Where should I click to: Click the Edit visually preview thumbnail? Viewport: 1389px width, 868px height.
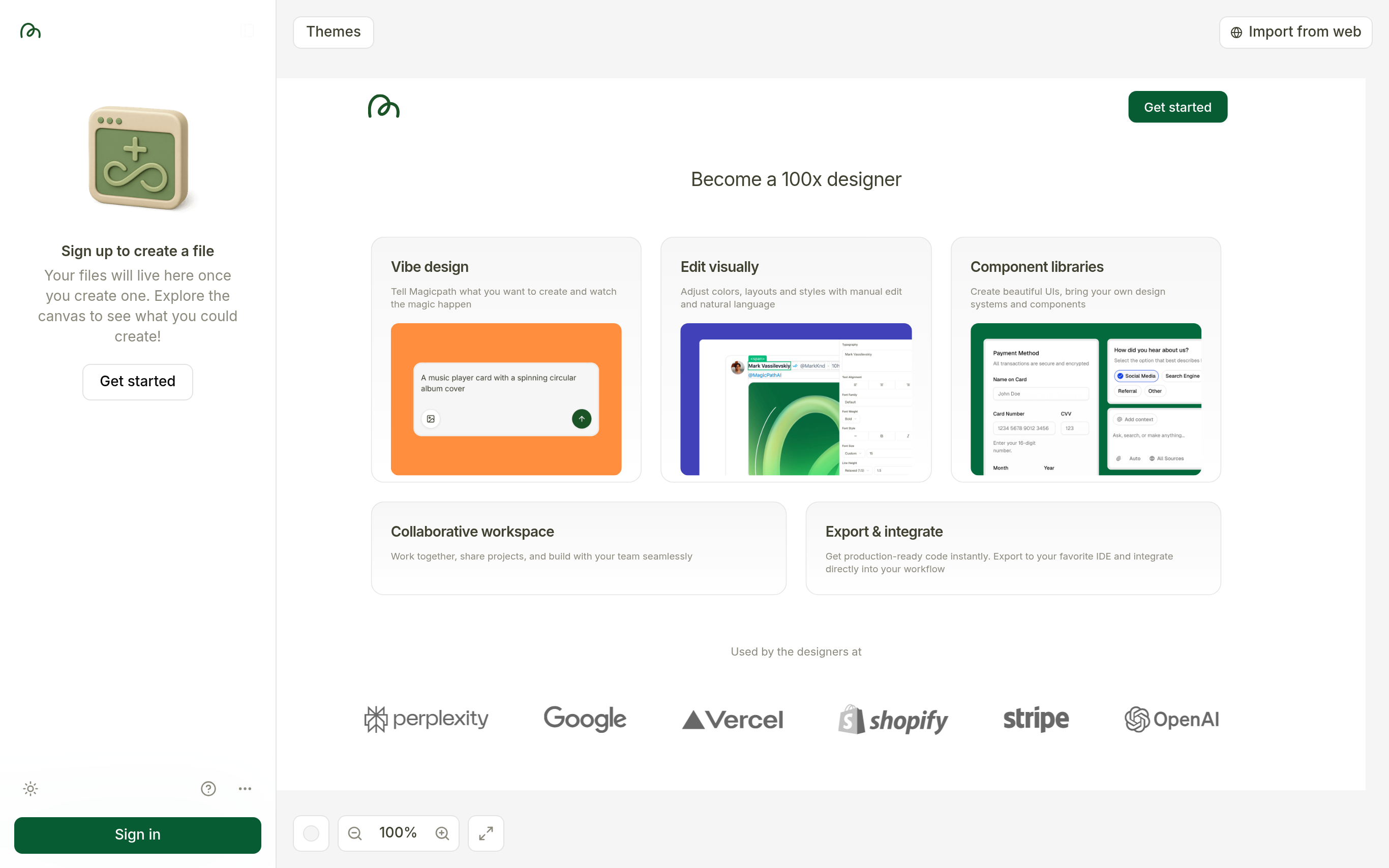[x=796, y=399]
